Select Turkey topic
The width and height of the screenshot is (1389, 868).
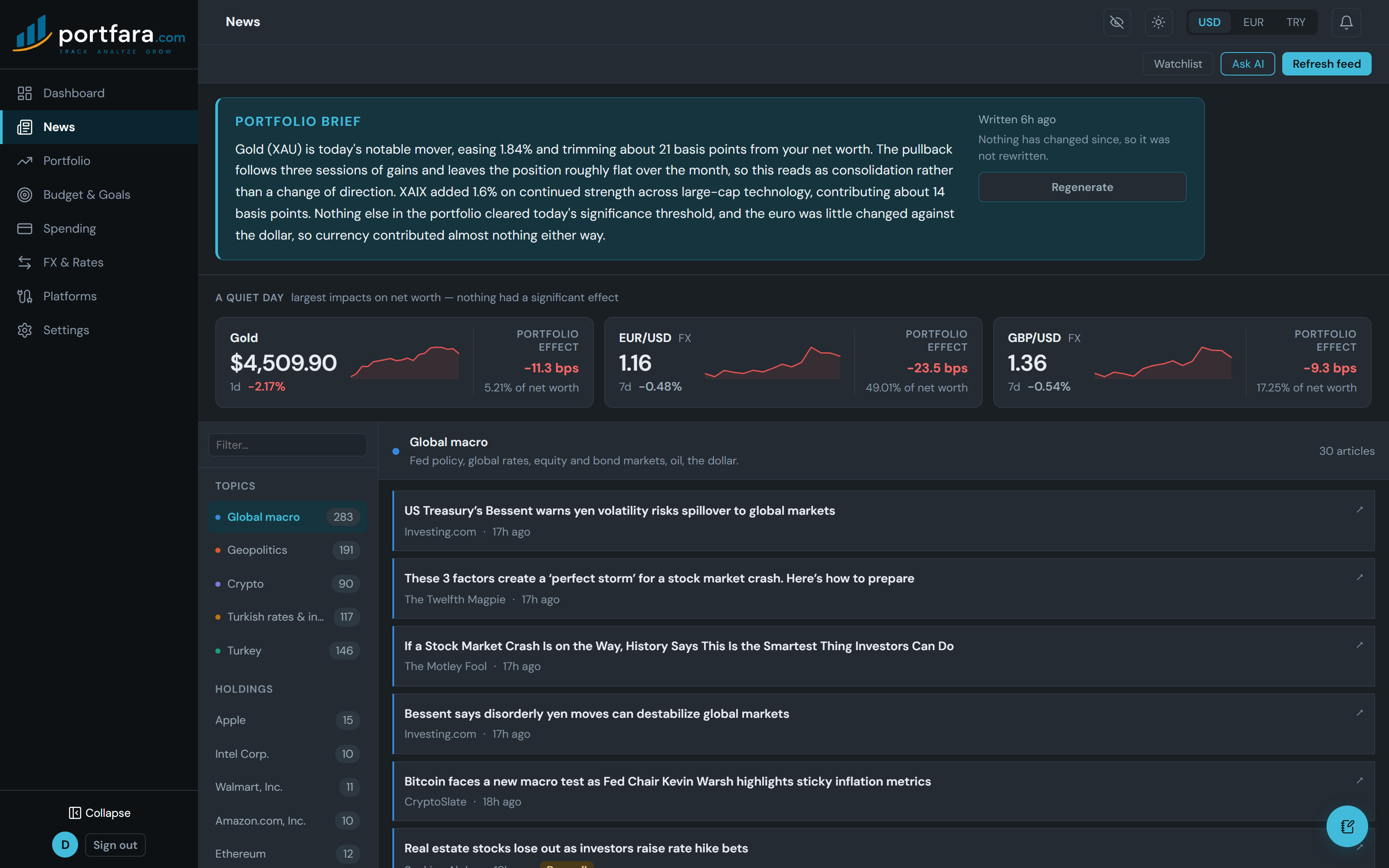coord(287,651)
